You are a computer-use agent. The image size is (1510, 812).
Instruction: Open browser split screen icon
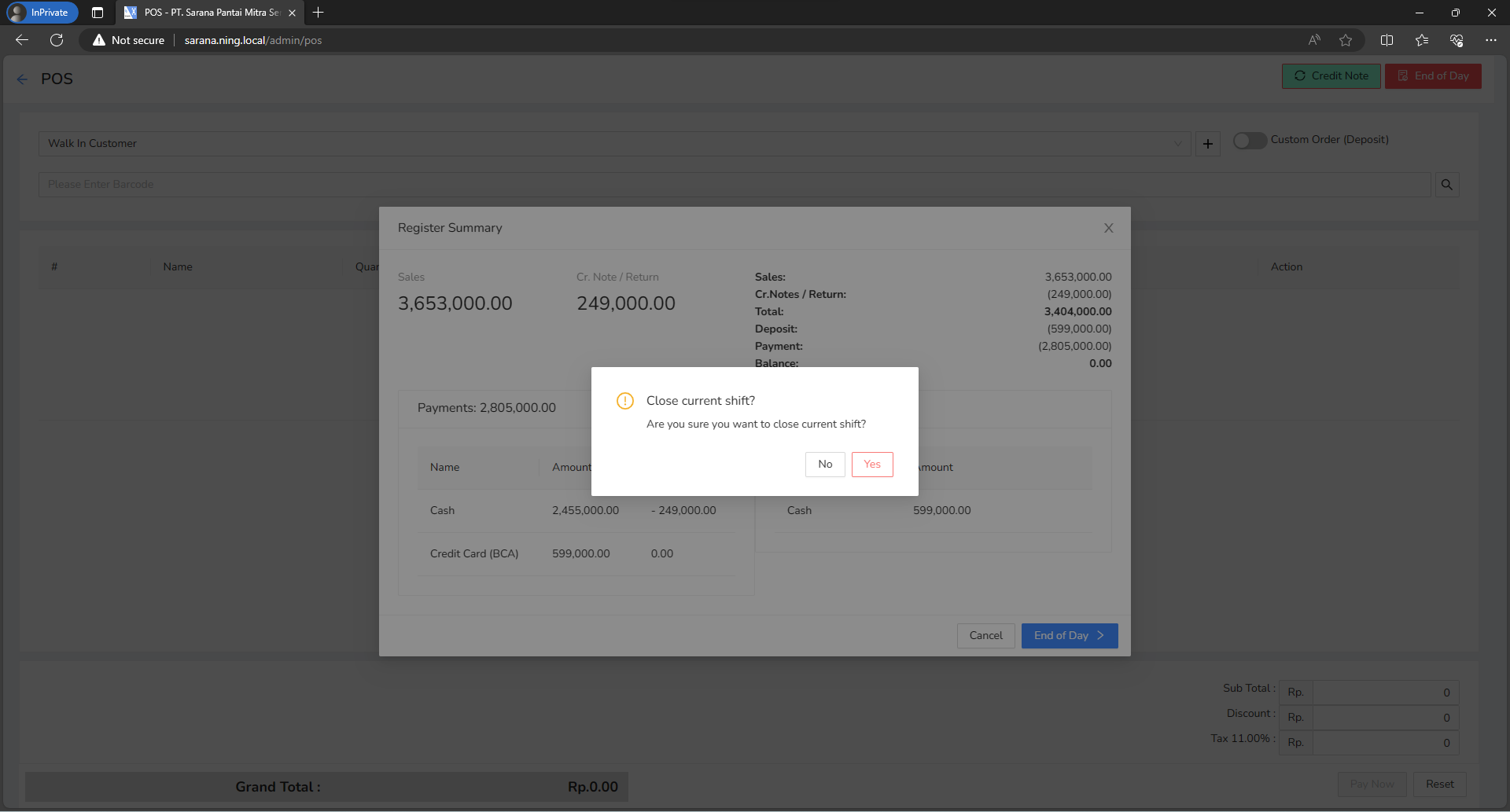coord(1387,40)
